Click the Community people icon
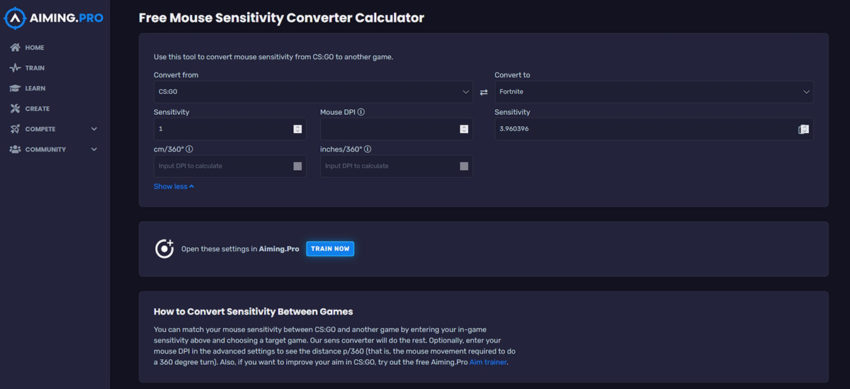The height and width of the screenshot is (389, 850). pos(15,150)
